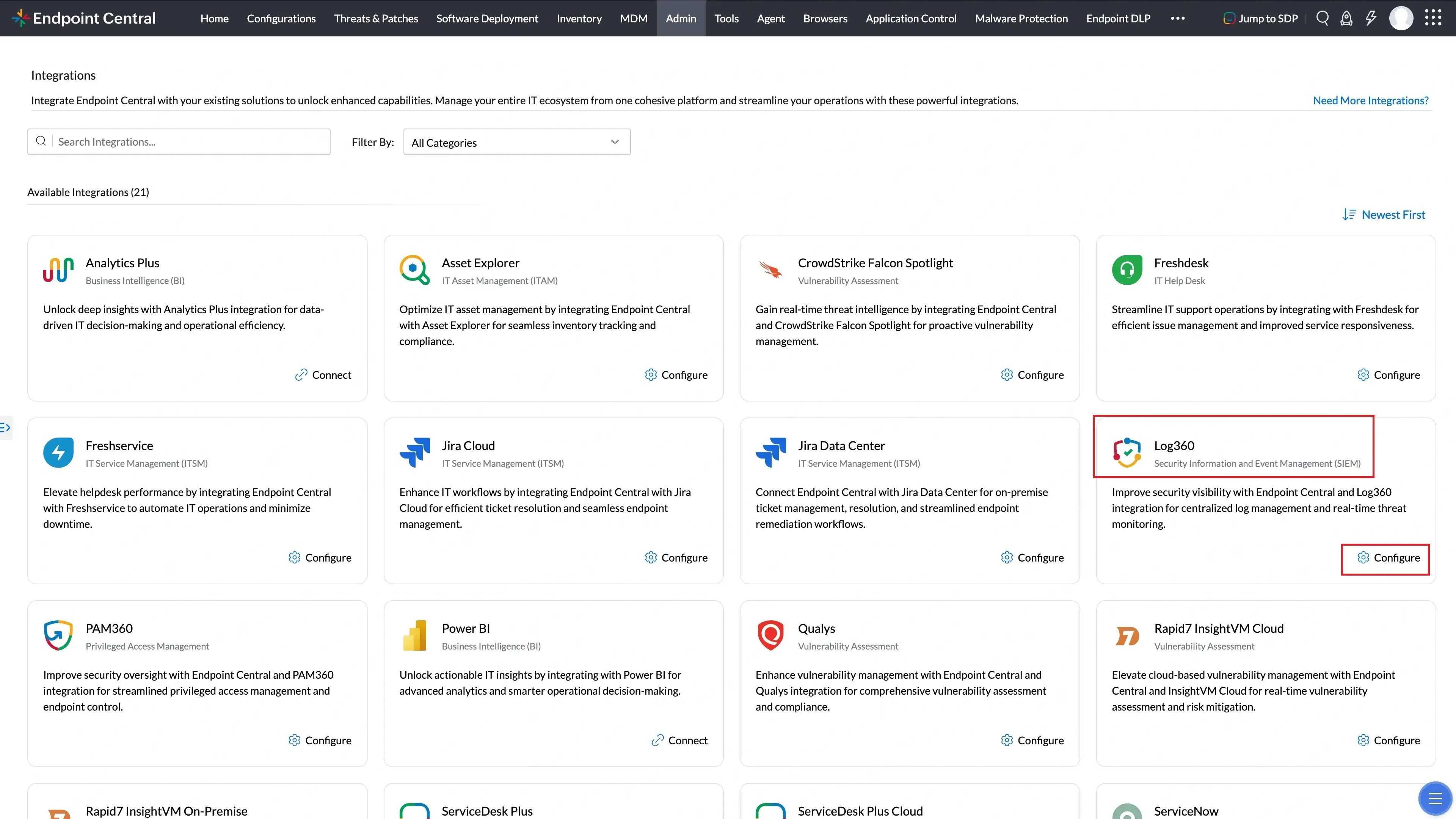The width and height of the screenshot is (1456, 819).
Task: Open the All Categories filter dropdown
Action: coord(516,142)
